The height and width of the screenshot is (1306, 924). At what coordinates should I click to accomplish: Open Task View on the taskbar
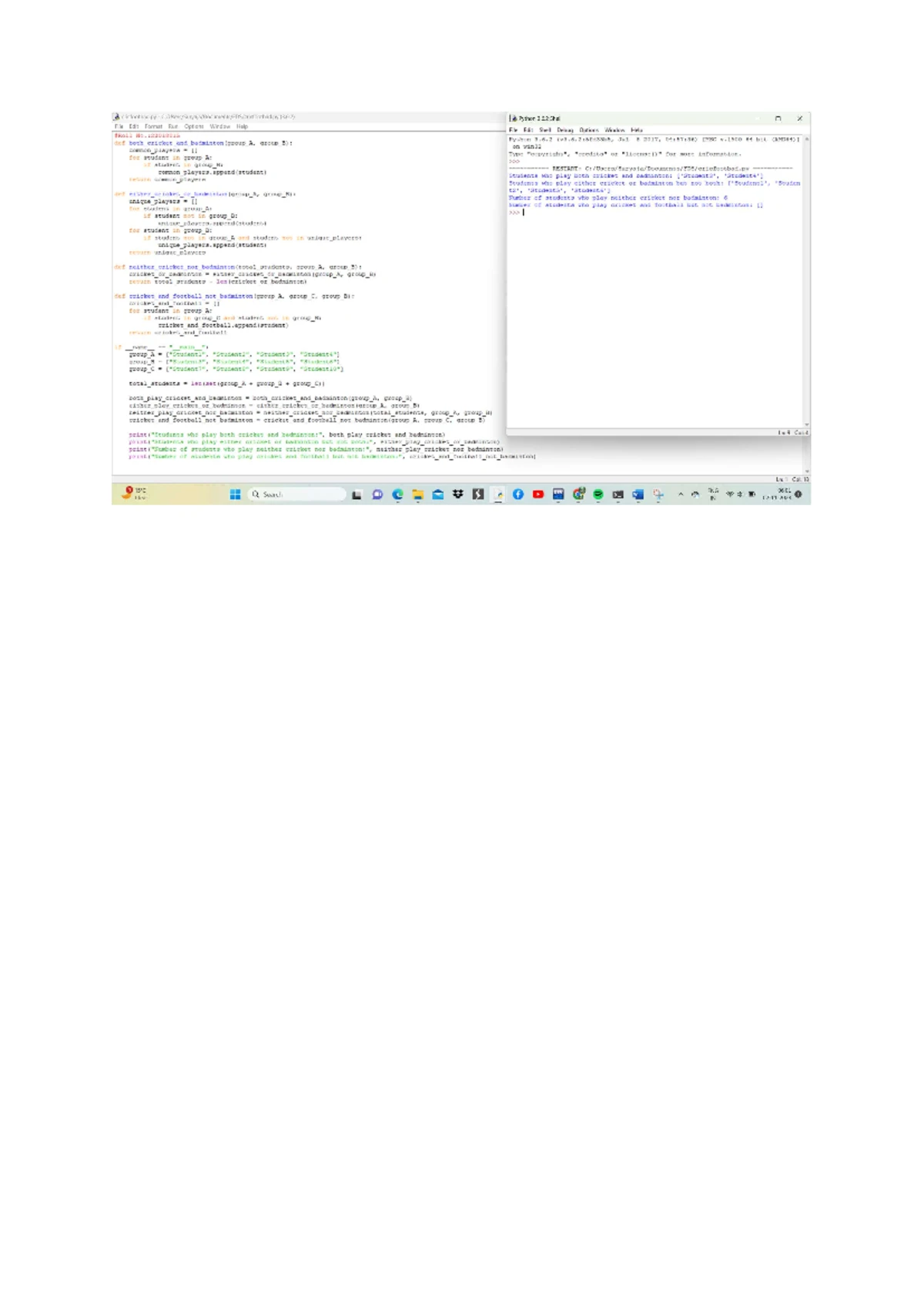pos(357,494)
